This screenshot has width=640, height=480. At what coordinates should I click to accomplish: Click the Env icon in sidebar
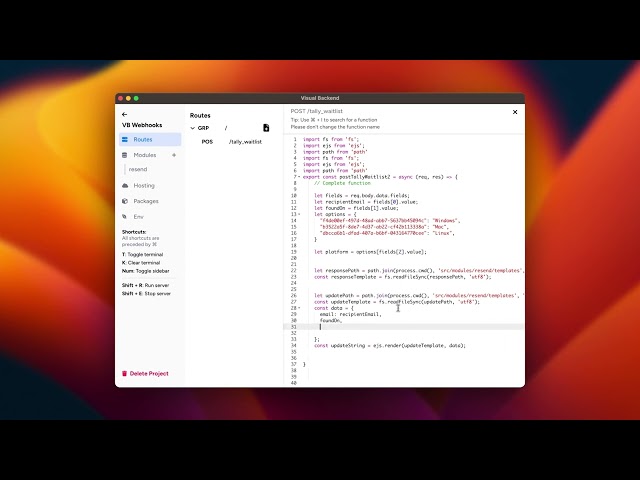[124, 217]
